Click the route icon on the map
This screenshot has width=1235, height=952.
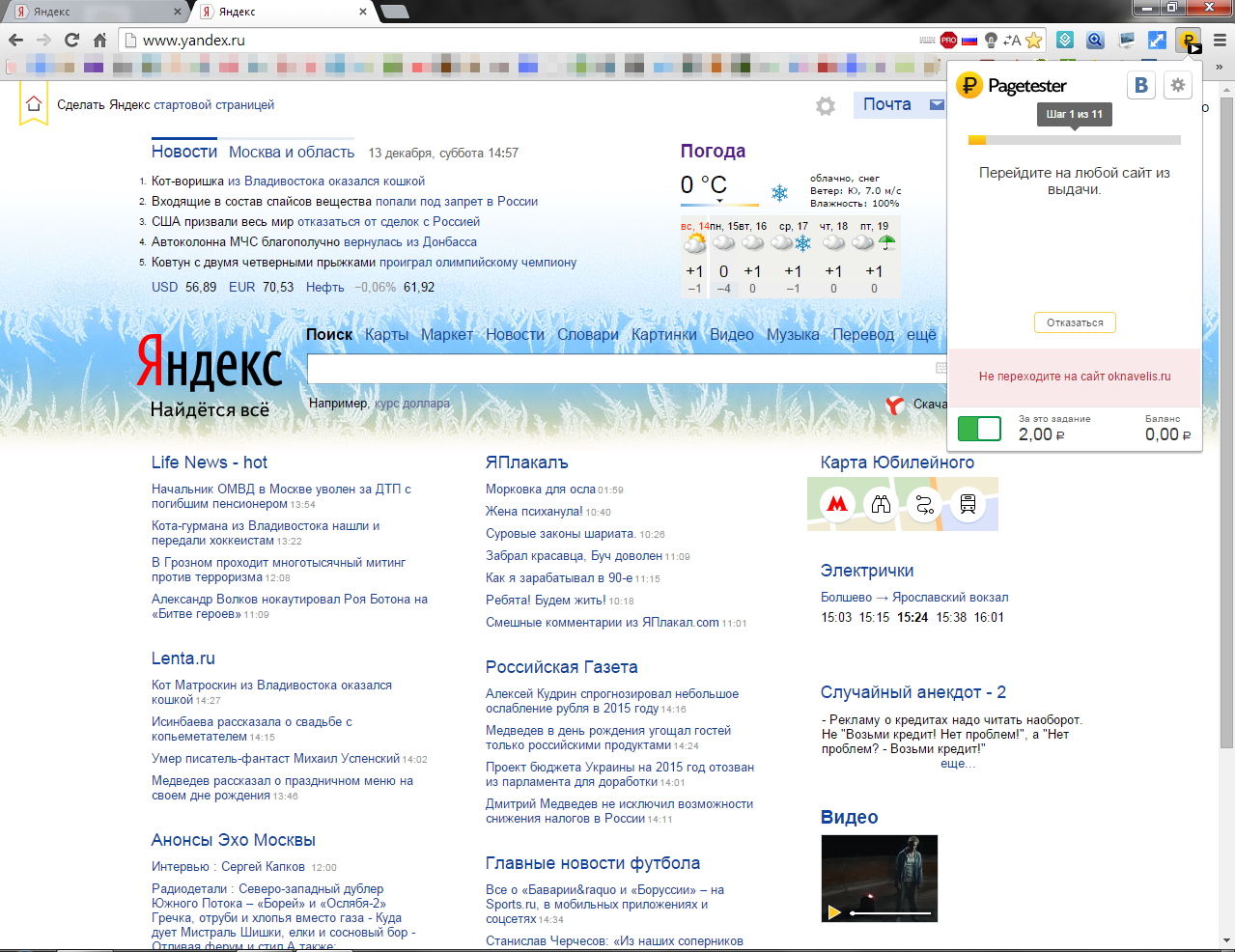(x=924, y=503)
